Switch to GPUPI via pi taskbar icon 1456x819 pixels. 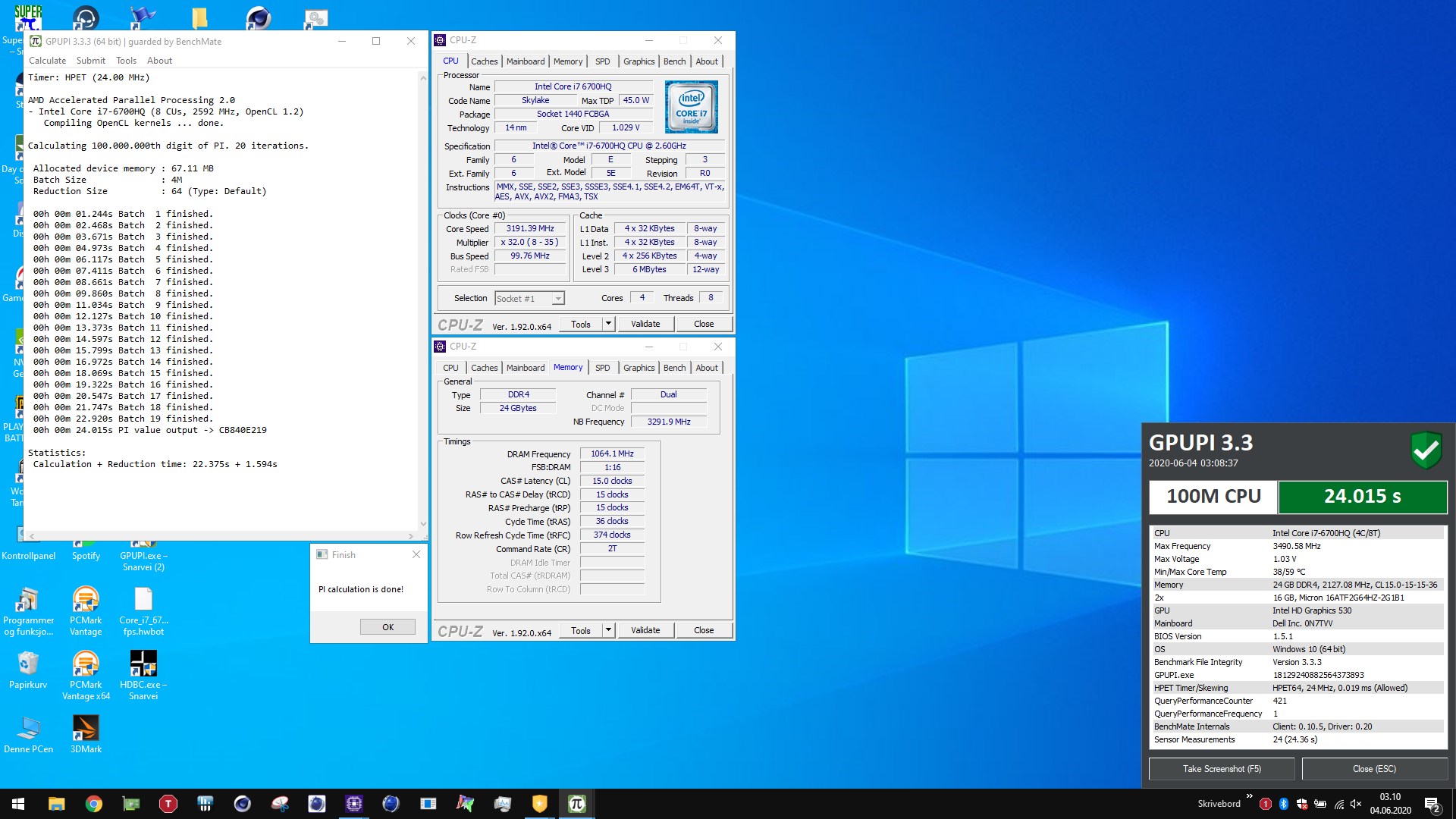pyautogui.click(x=577, y=804)
